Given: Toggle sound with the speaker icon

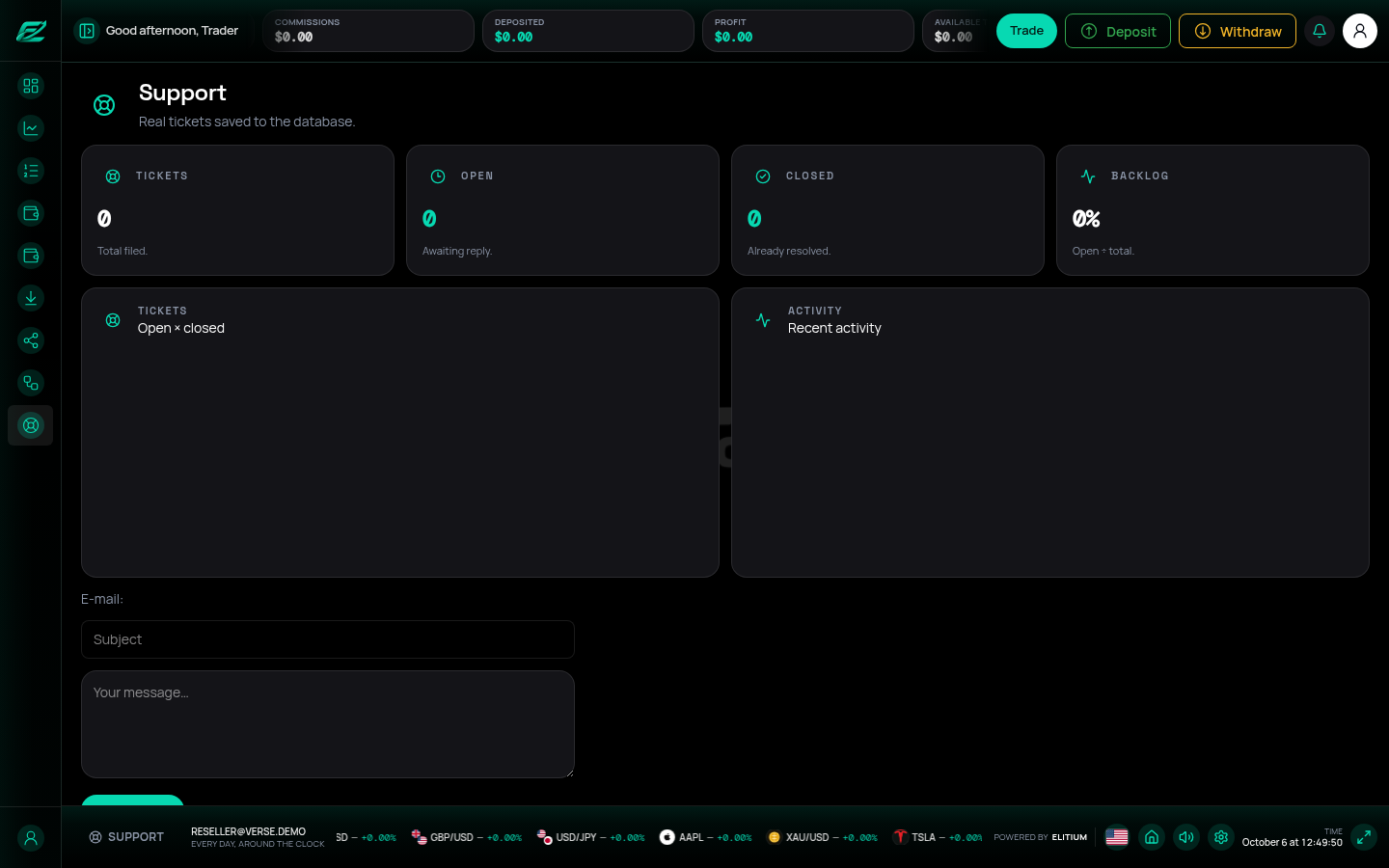Looking at the screenshot, I should (x=1186, y=837).
